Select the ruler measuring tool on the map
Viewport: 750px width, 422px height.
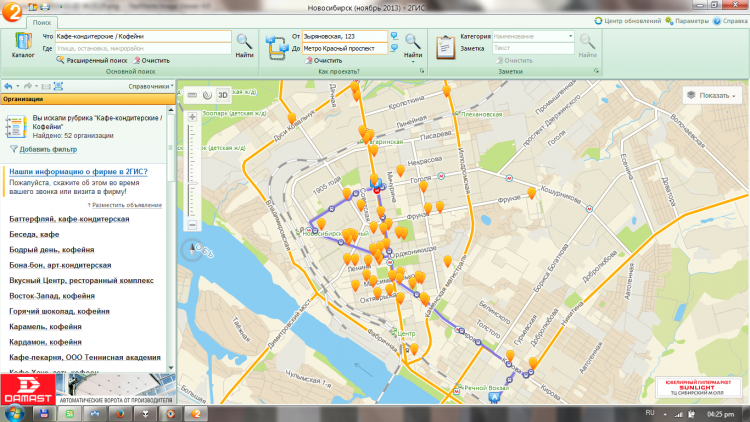point(192,95)
